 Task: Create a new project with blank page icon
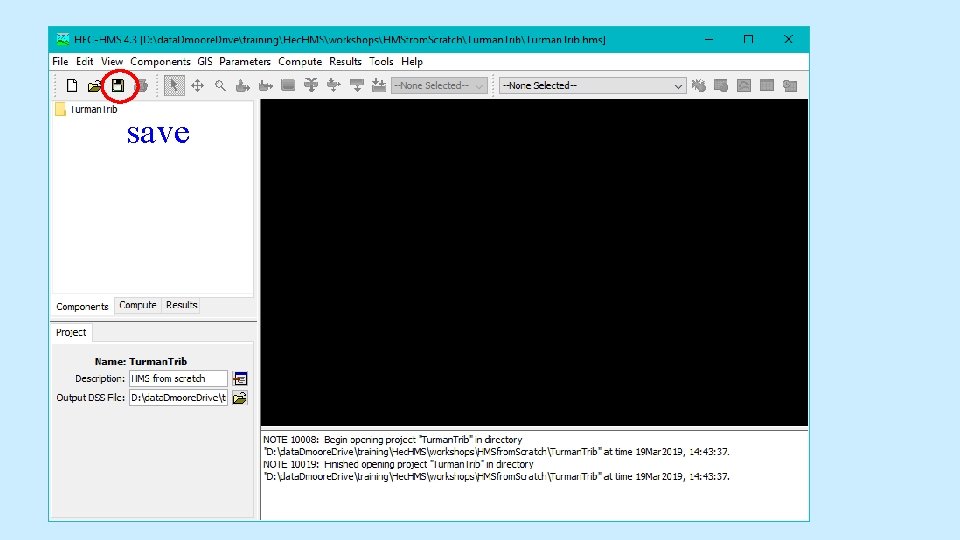pos(72,86)
